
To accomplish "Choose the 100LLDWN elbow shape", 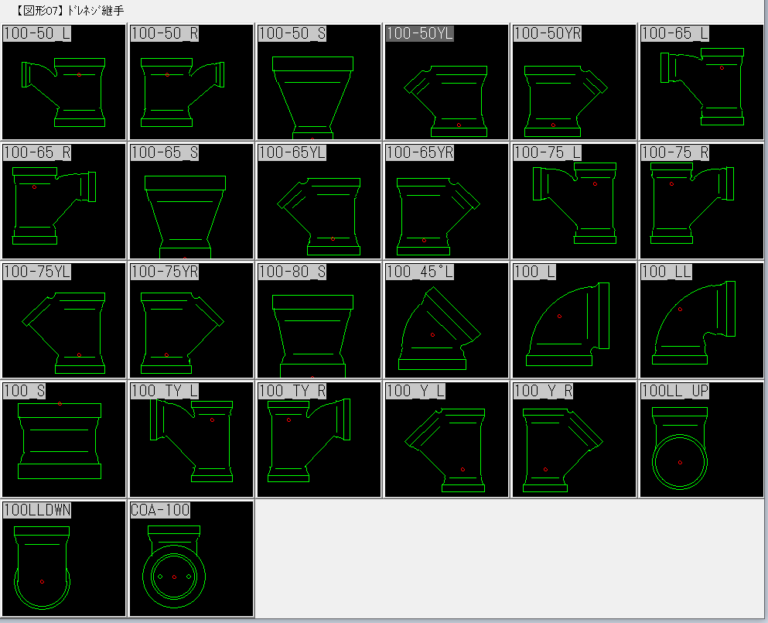I will pos(64,559).
